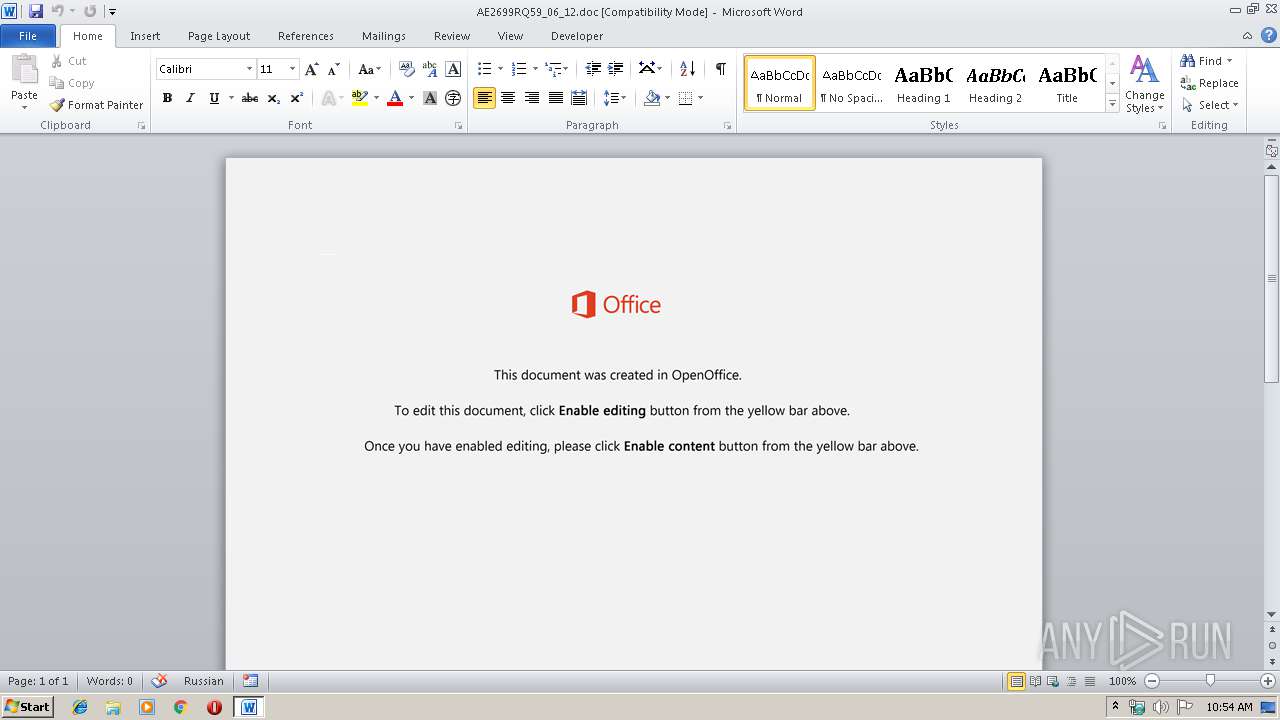Open the Font size dropdown

coord(292,69)
